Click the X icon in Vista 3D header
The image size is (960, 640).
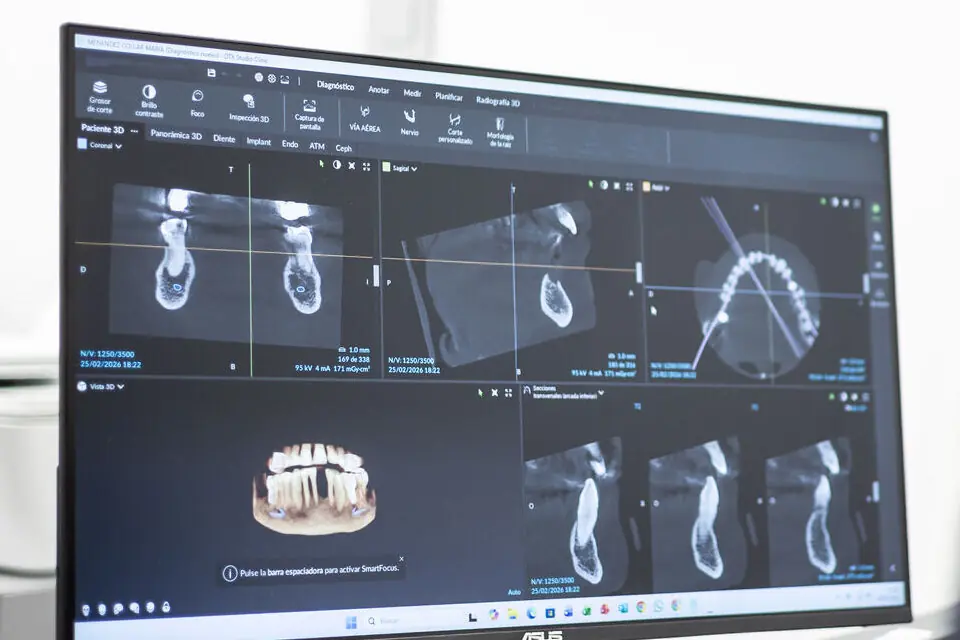pos(495,393)
